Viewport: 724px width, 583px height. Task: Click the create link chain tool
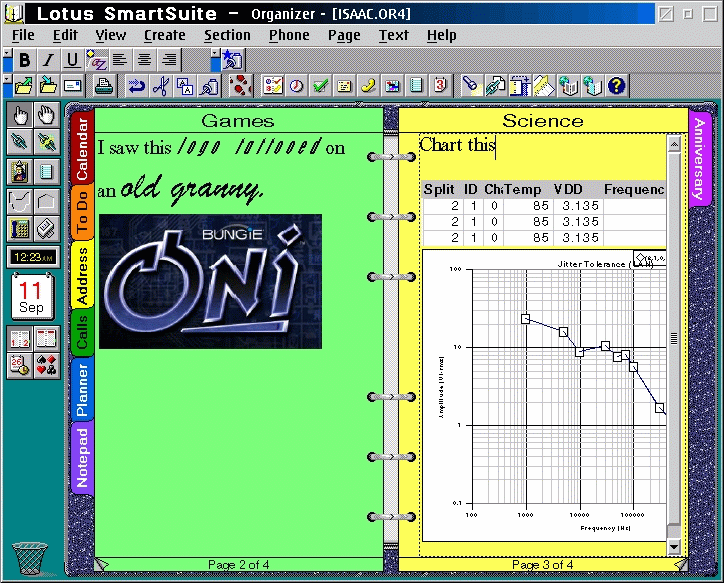tap(20, 142)
